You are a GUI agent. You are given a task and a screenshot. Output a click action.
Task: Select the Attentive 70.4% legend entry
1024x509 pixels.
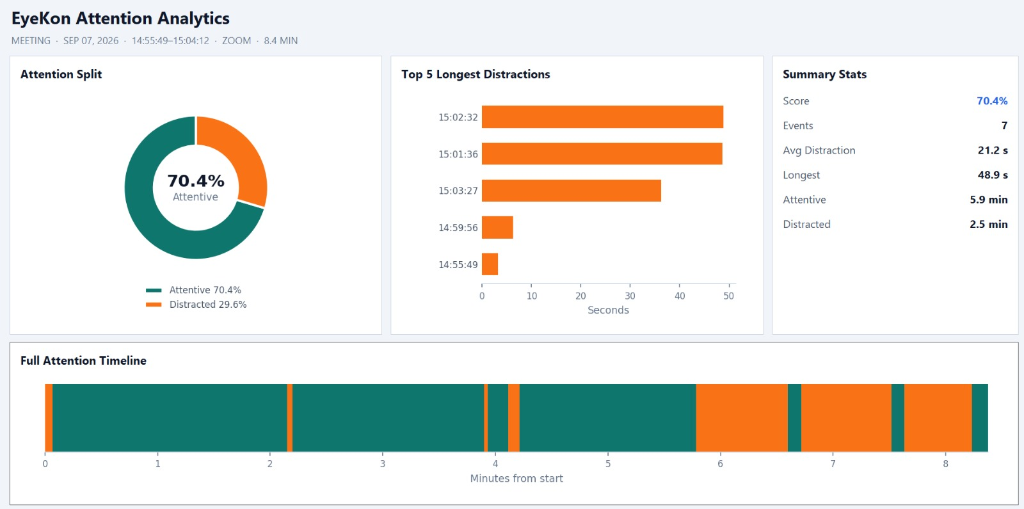(x=196, y=290)
